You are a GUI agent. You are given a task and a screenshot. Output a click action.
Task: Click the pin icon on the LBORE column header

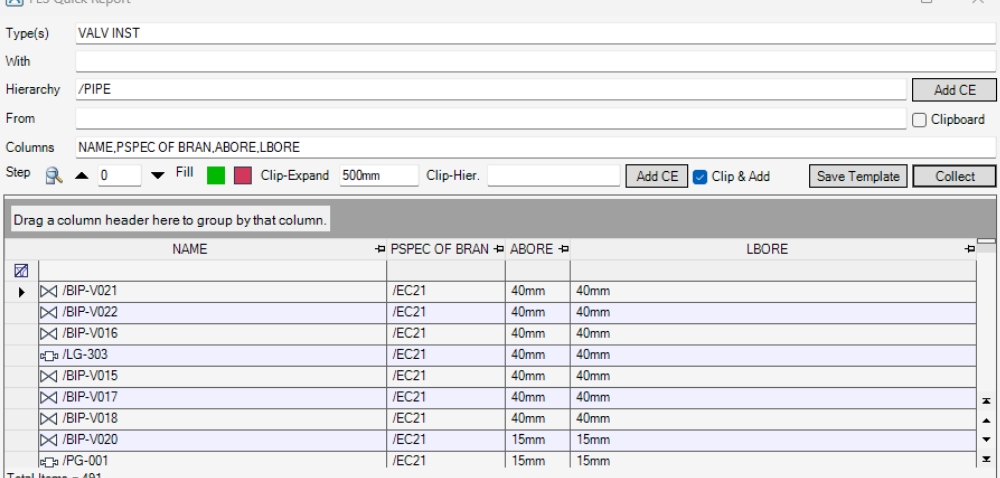[x=968, y=248]
